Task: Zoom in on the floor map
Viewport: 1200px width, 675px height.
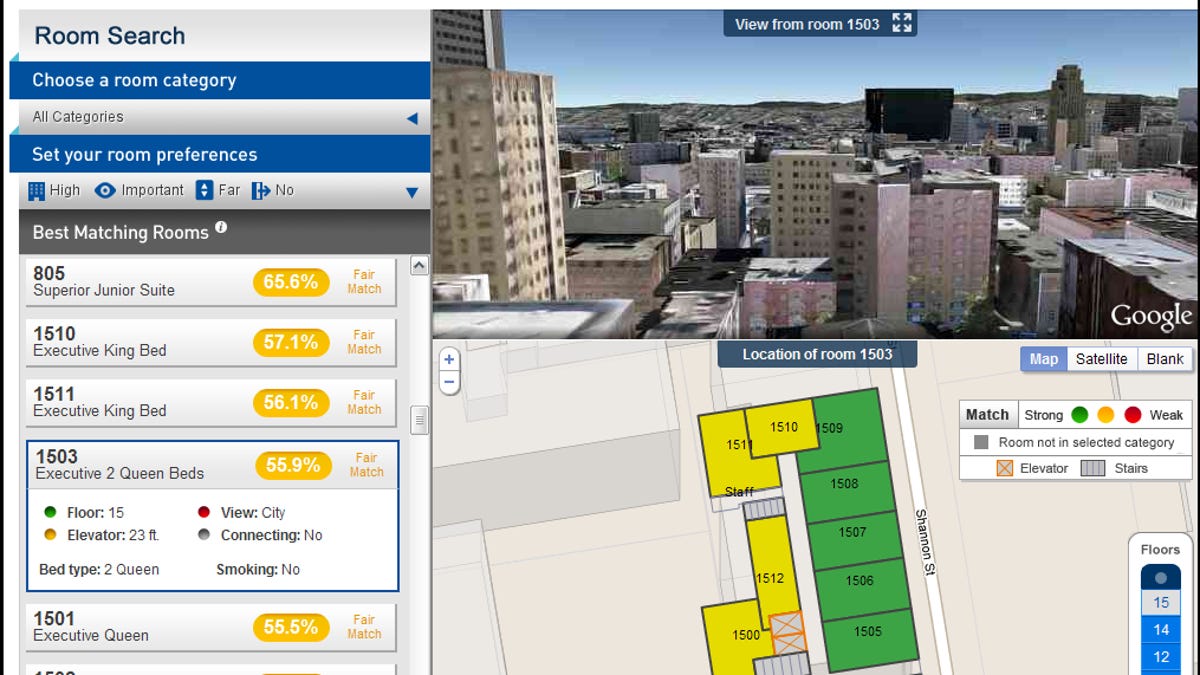Action: coord(449,360)
